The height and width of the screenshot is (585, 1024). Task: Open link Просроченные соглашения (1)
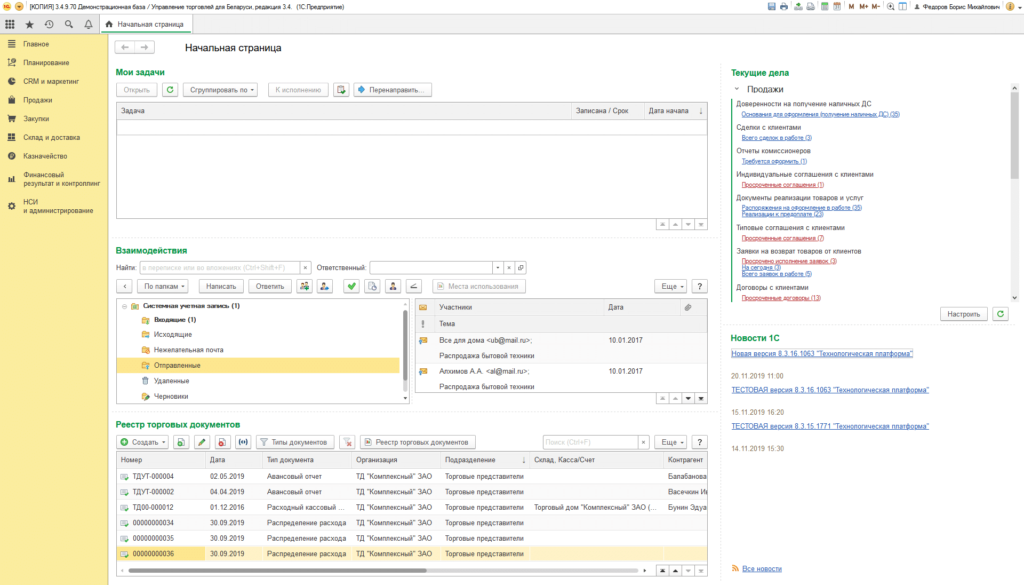782,185
